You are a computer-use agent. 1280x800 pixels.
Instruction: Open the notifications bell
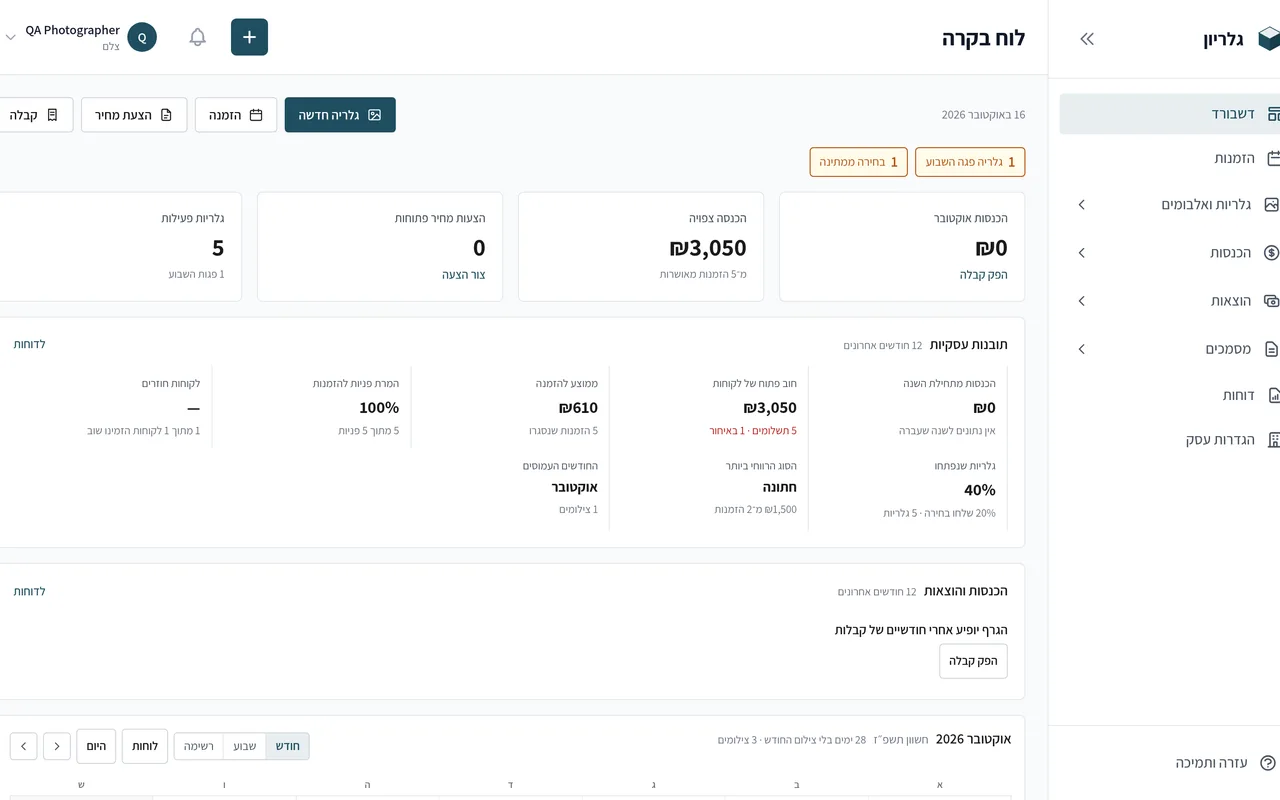[198, 37]
